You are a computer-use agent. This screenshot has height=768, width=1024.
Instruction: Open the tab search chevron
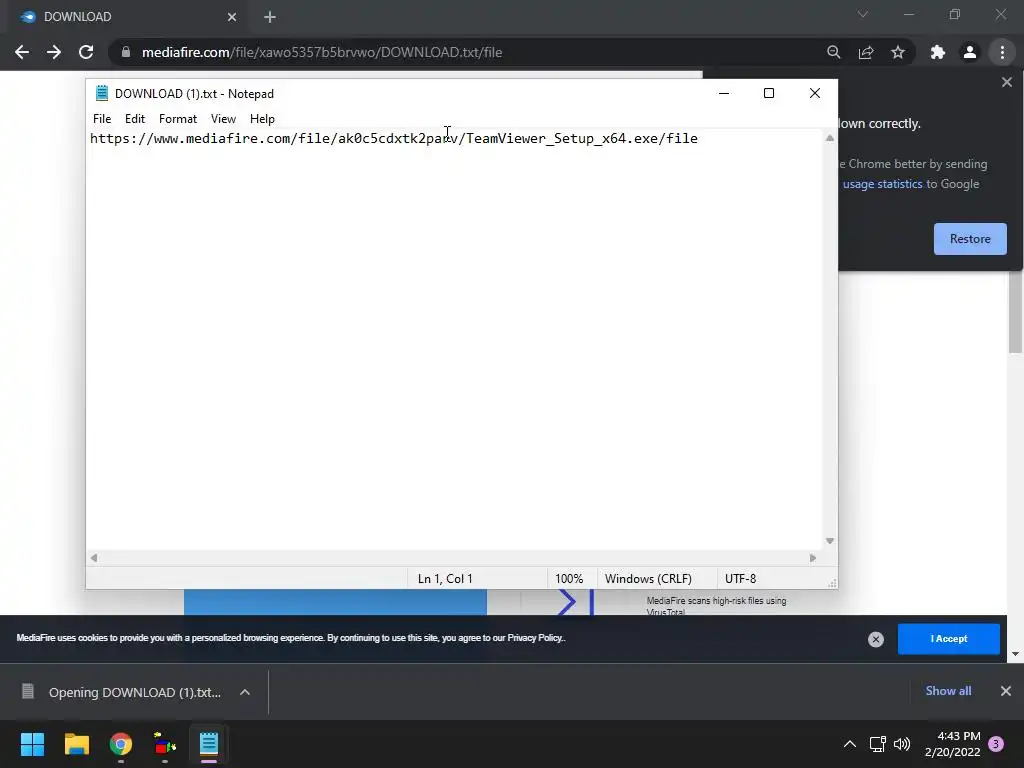863,14
